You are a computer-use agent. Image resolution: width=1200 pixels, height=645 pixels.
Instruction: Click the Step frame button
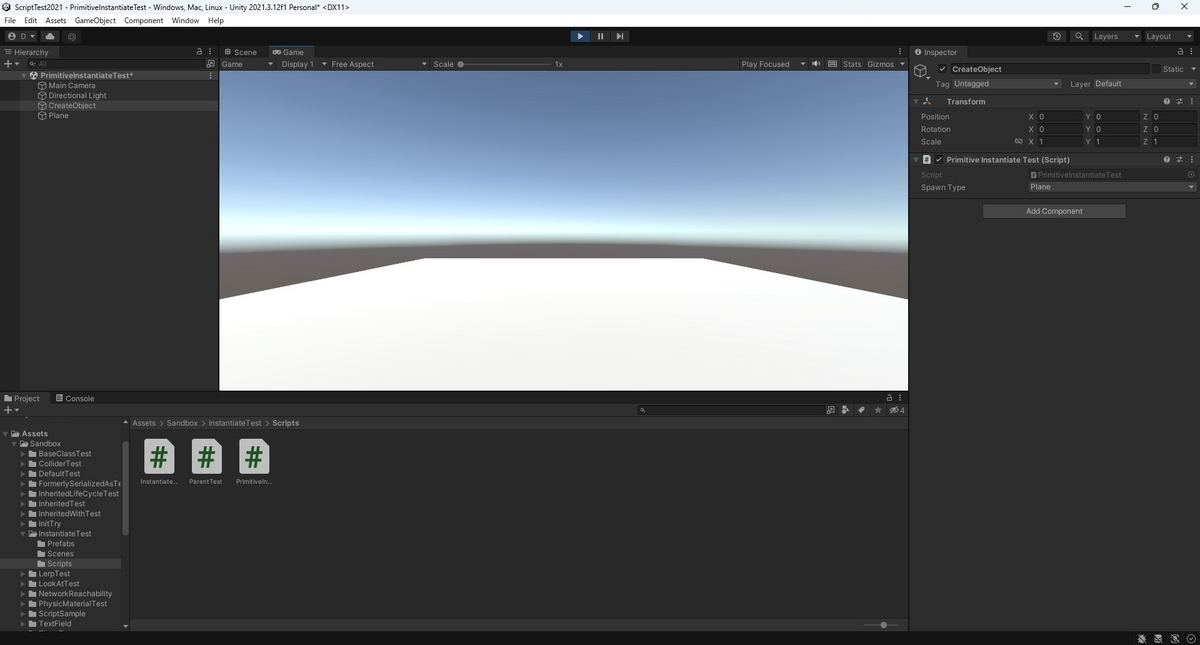(x=620, y=36)
